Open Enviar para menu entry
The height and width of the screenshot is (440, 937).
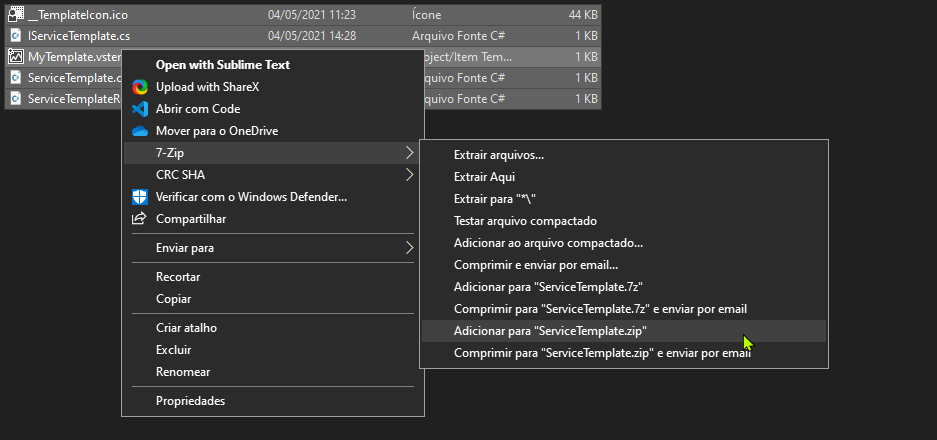pos(272,248)
